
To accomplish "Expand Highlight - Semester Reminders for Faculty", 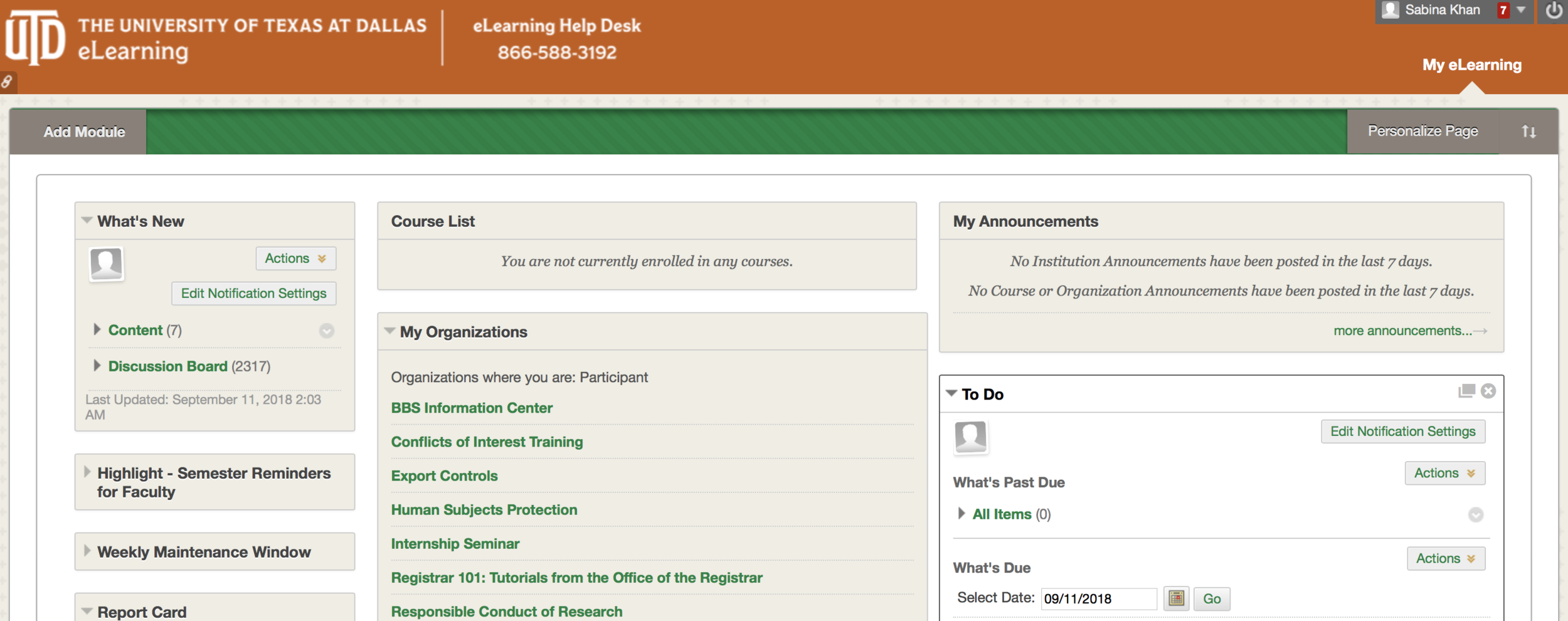I will point(87,472).
